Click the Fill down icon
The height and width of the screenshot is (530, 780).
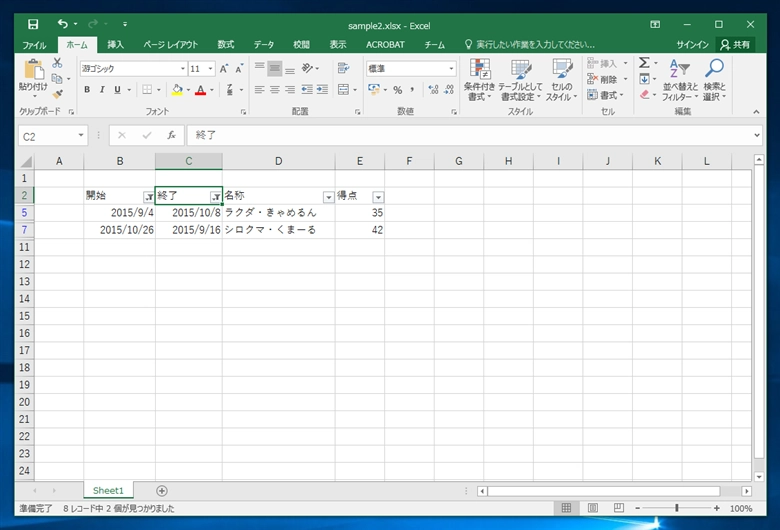[644, 79]
